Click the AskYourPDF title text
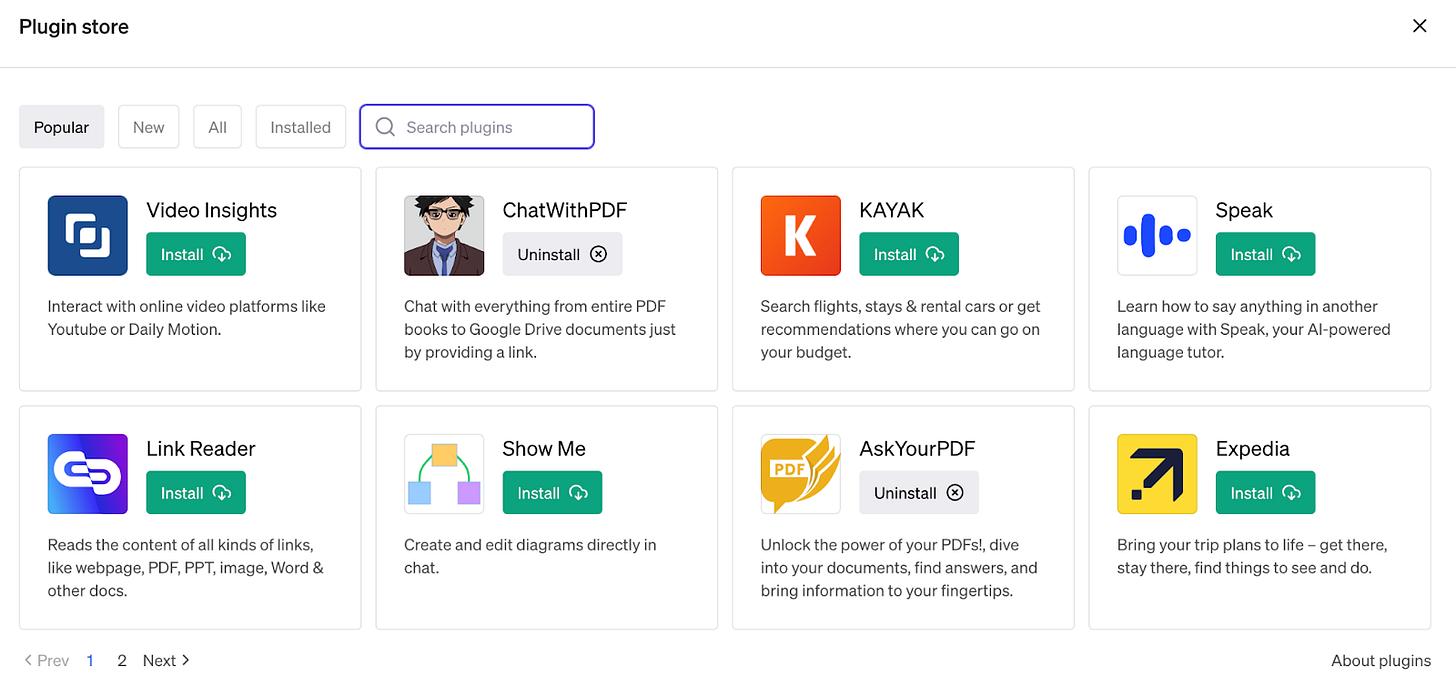Viewport: 1456px width, 696px height. [917, 449]
